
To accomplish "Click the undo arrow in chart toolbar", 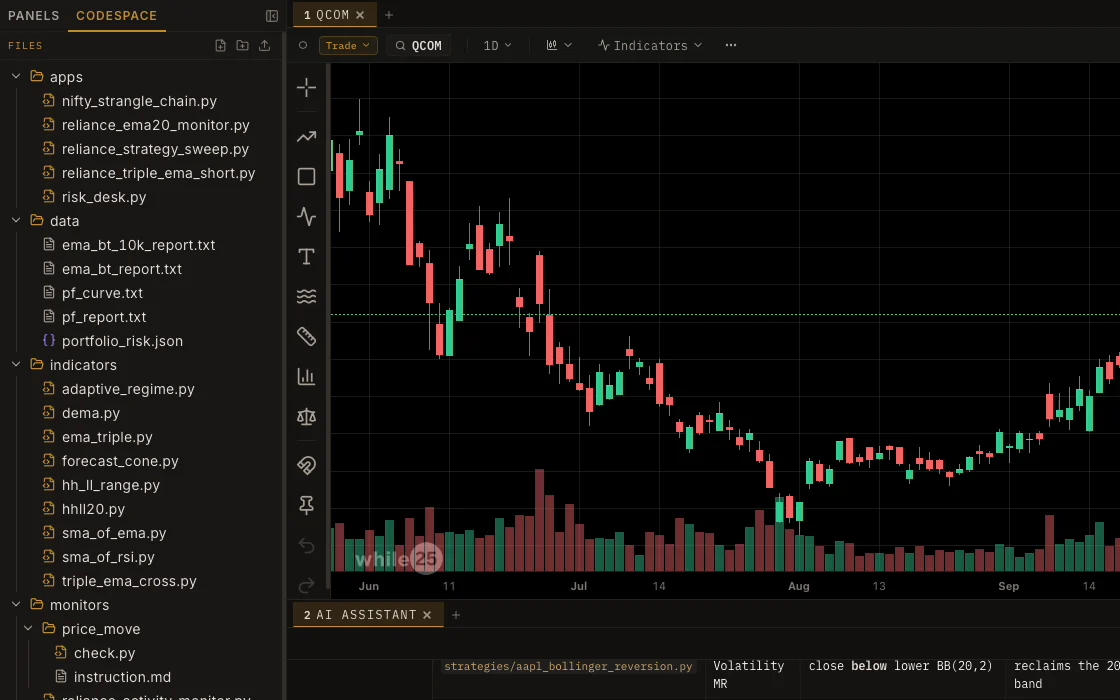I will point(306,546).
